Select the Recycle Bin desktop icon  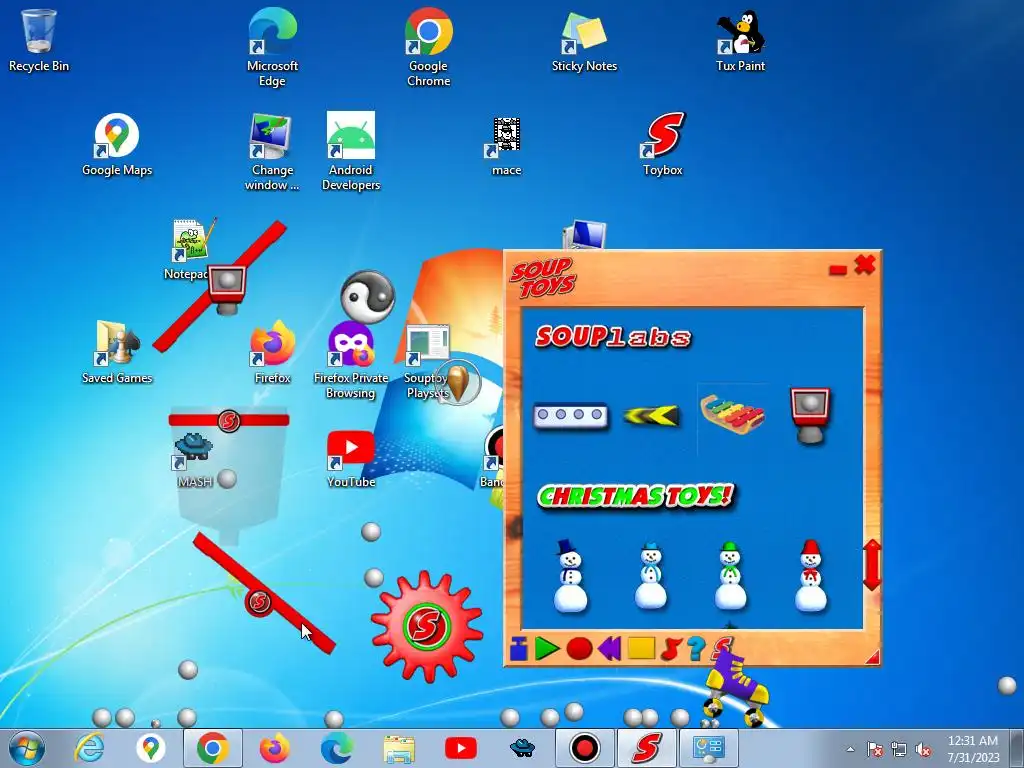(x=39, y=40)
